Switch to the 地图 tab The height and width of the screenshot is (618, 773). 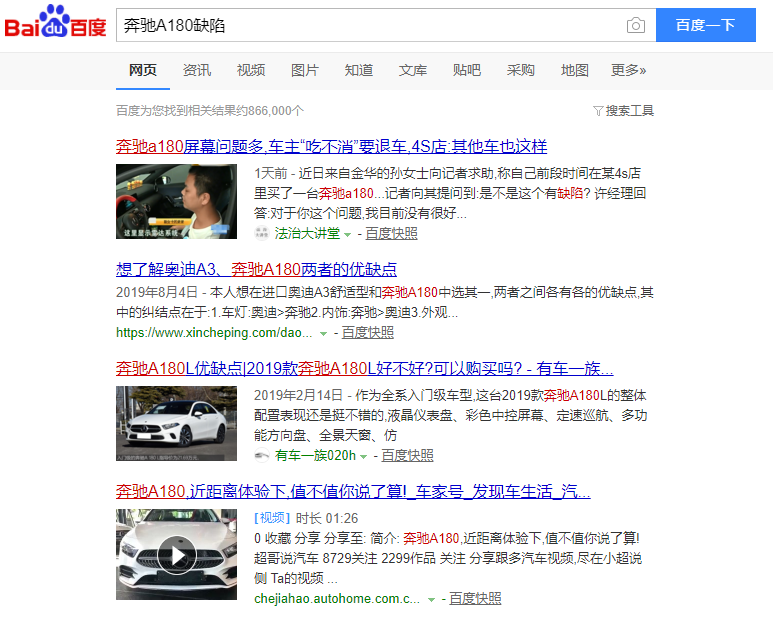click(575, 70)
